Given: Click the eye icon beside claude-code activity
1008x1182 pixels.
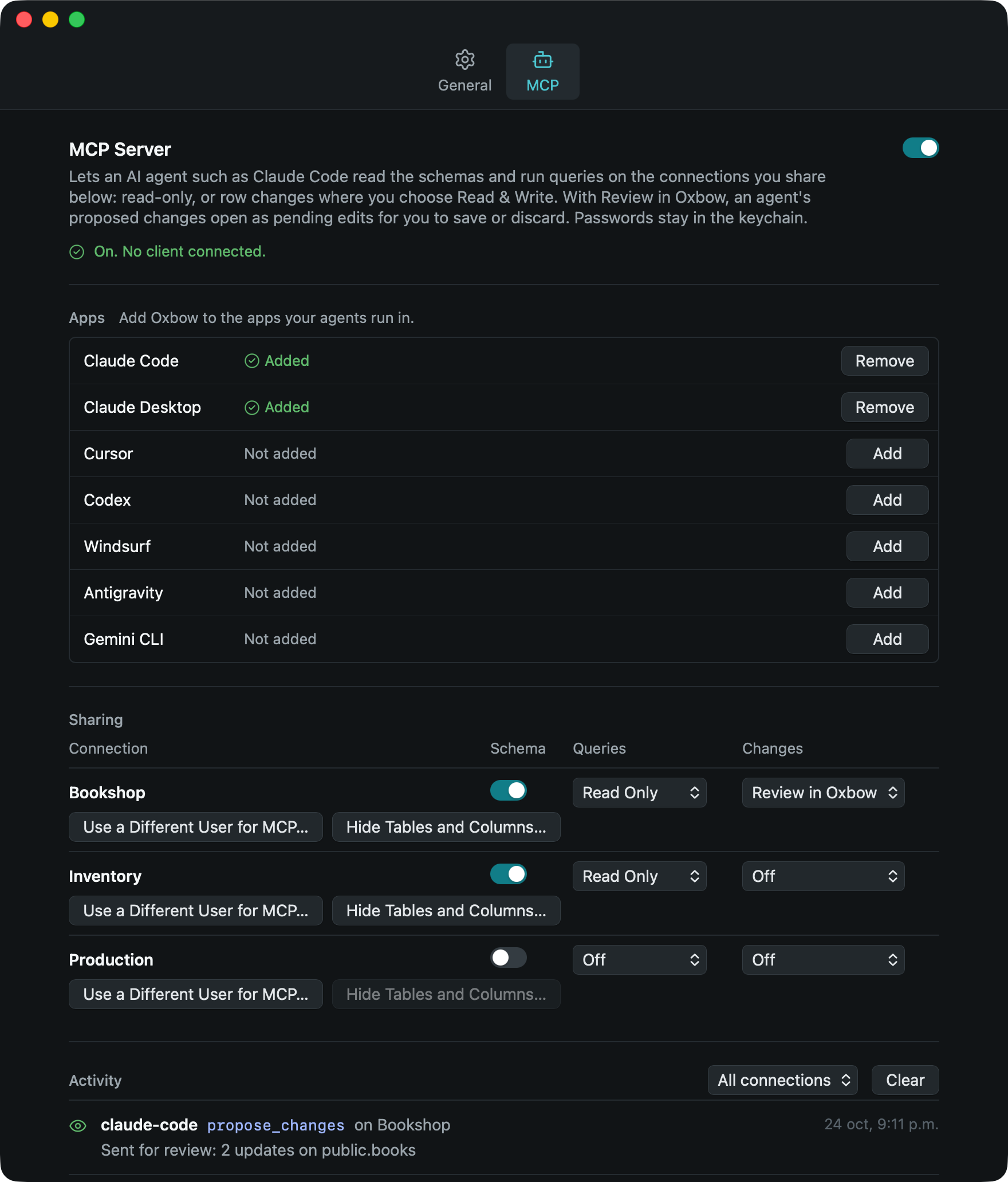Looking at the screenshot, I should (x=78, y=1126).
